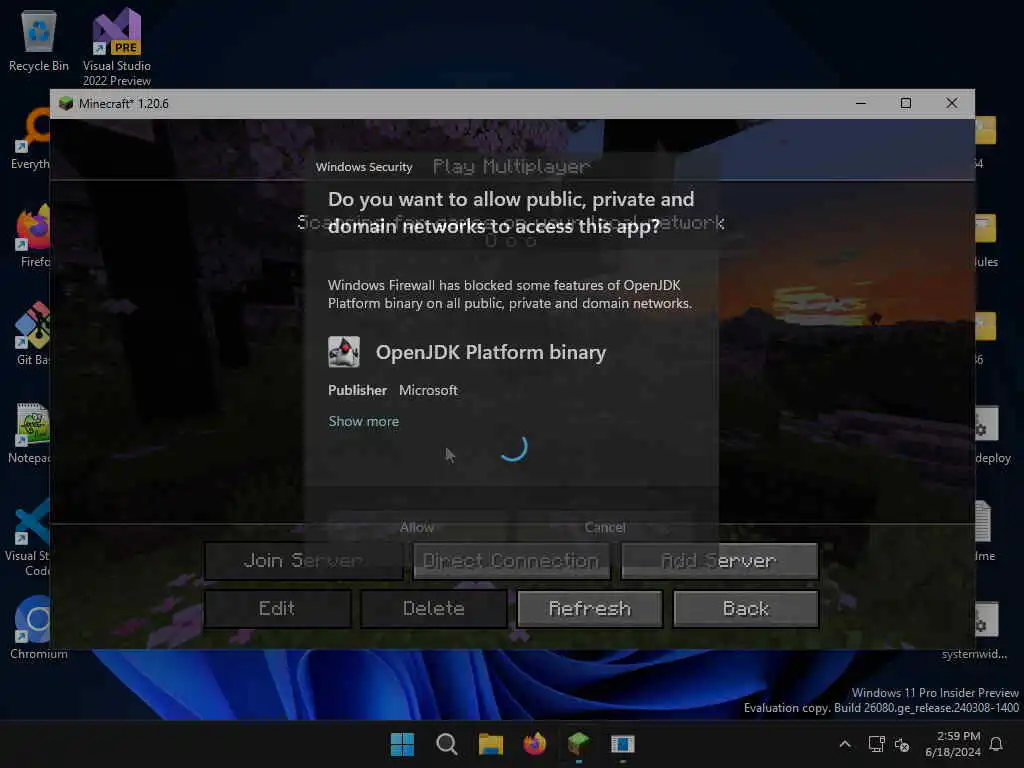Image resolution: width=1024 pixels, height=768 pixels.
Task: Go Back from the multiplayer screen
Action: click(x=746, y=609)
